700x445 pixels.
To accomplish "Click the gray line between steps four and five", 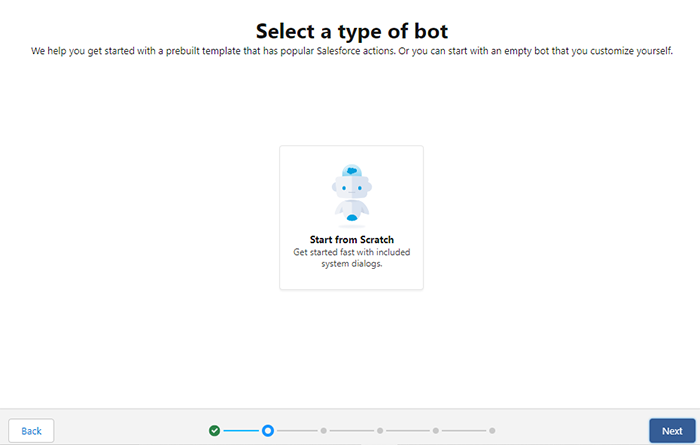I will [x=408, y=430].
